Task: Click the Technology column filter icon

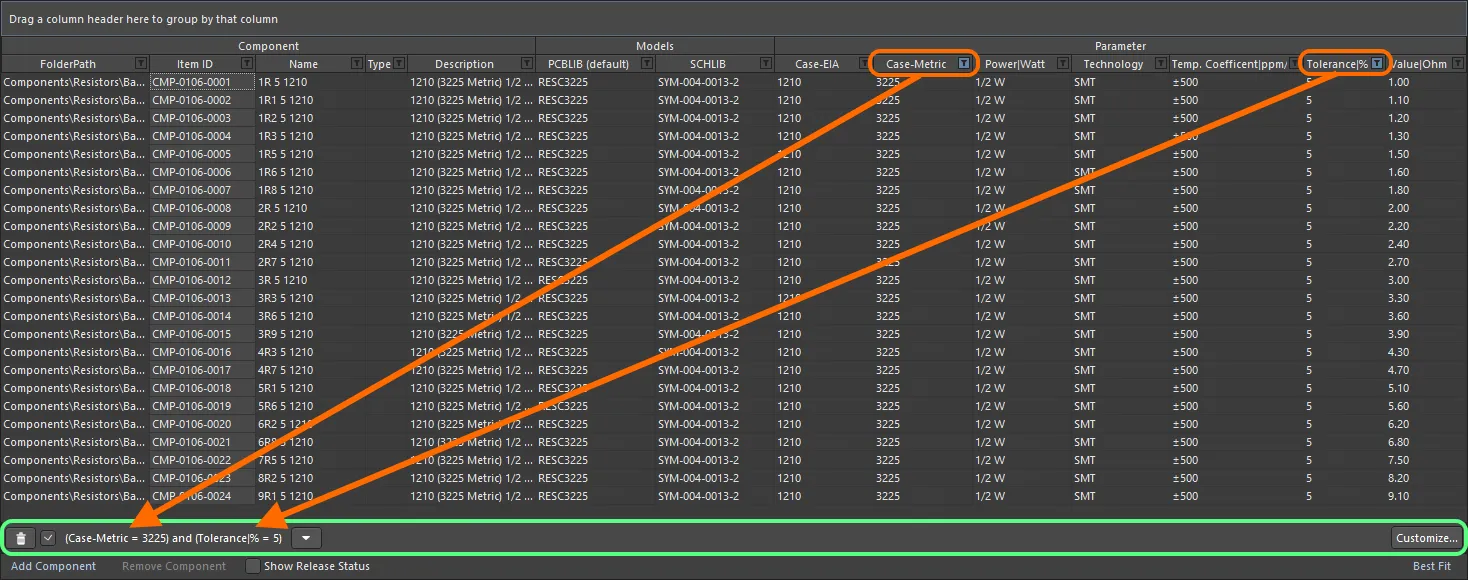Action: (x=1158, y=64)
